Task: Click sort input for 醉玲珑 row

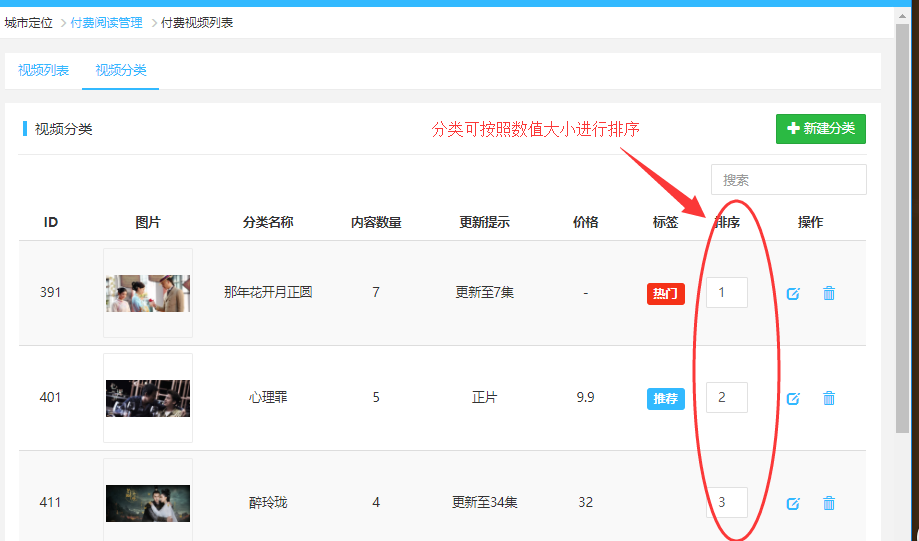Action: [726, 502]
